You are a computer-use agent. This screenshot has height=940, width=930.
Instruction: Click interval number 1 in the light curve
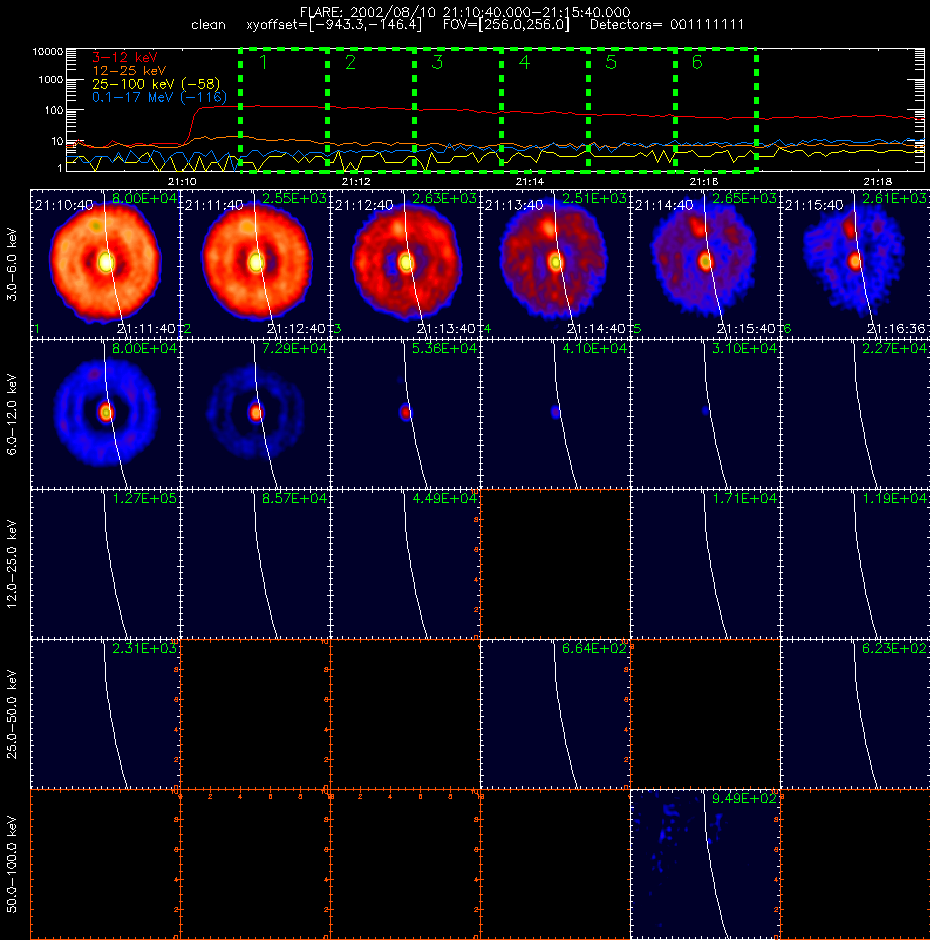pyautogui.click(x=263, y=62)
